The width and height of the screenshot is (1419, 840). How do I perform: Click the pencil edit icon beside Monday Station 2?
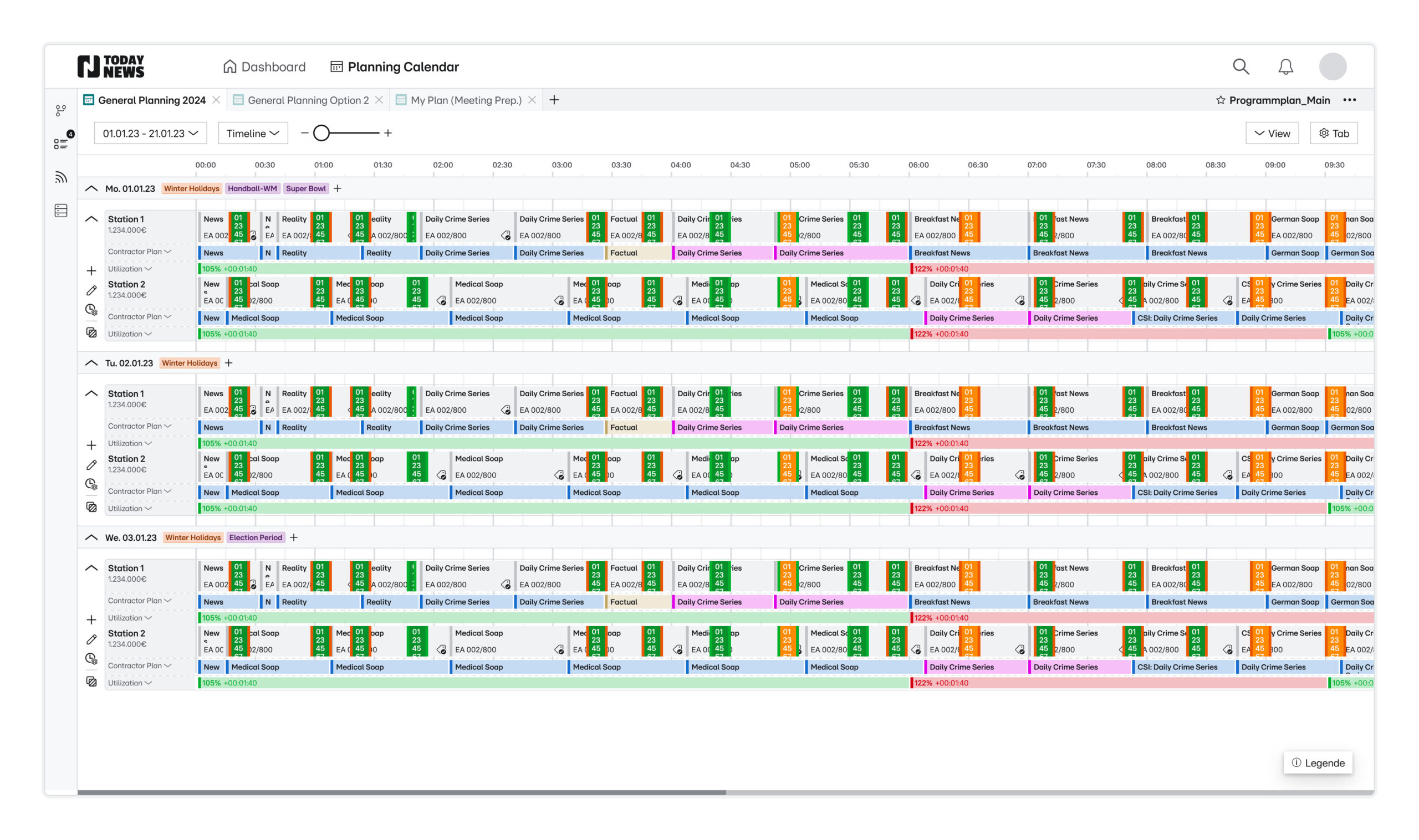point(91,290)
